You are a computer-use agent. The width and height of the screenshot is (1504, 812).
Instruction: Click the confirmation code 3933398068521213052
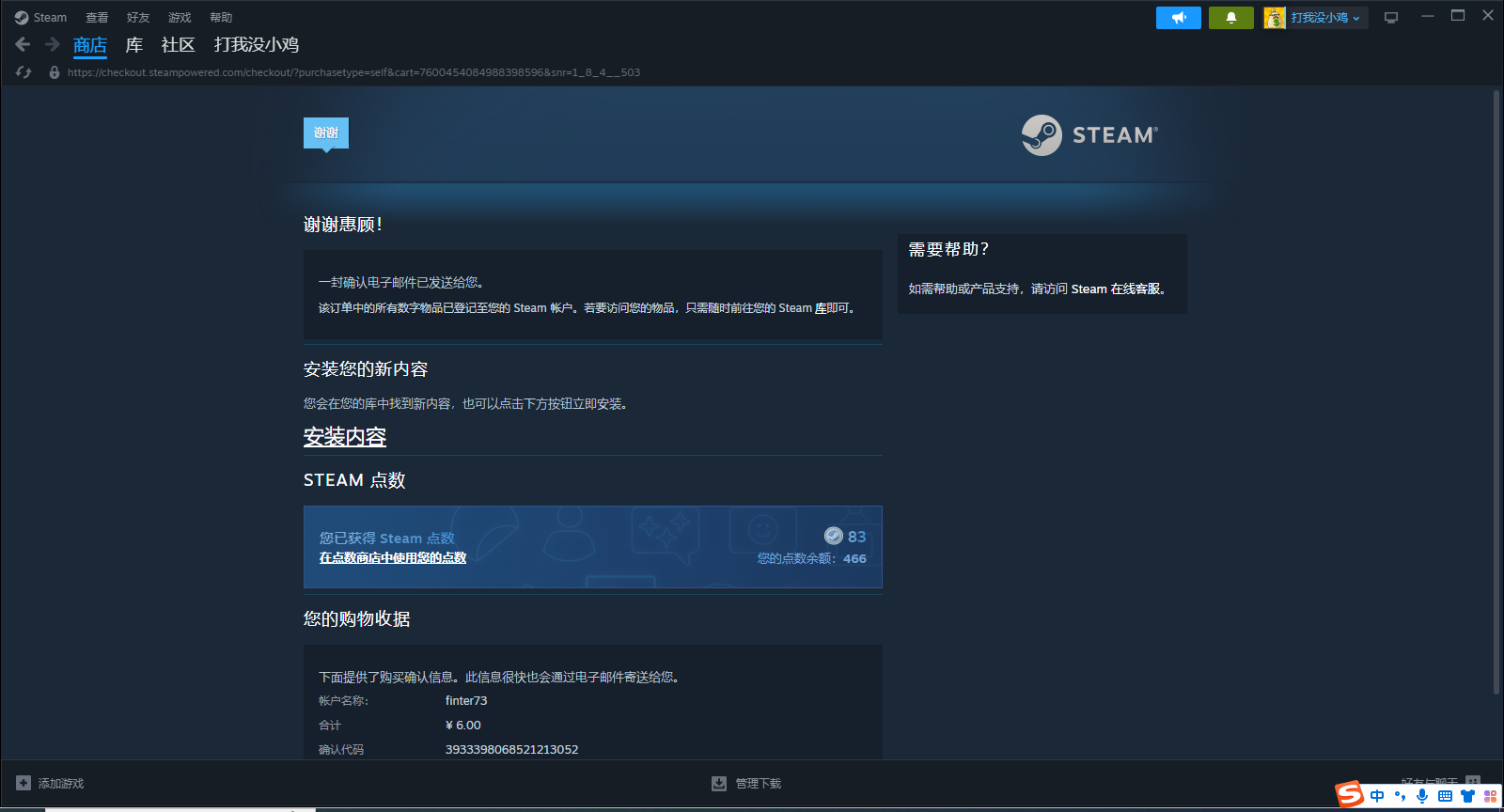coord(512,749)
